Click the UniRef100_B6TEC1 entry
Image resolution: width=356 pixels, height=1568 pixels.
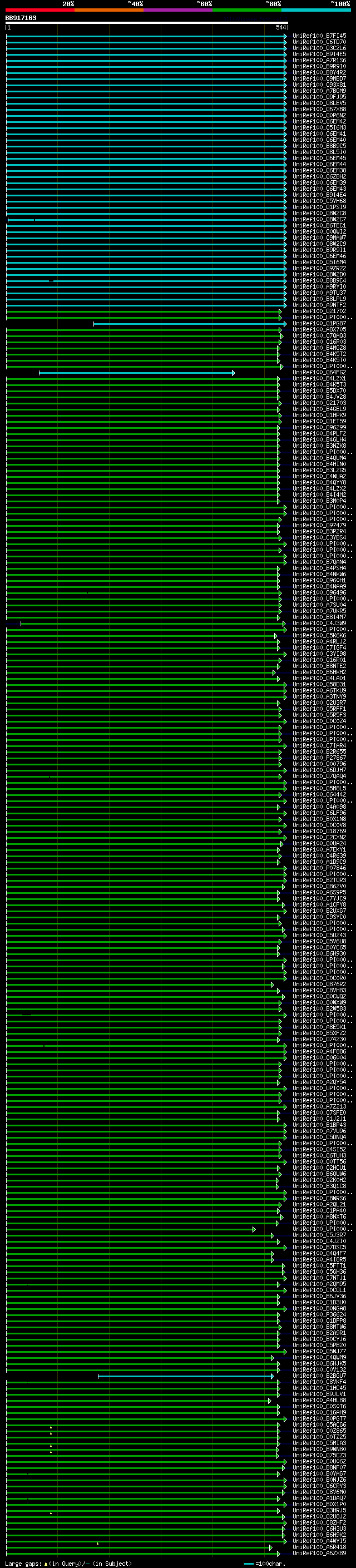[x=319, y=226]
